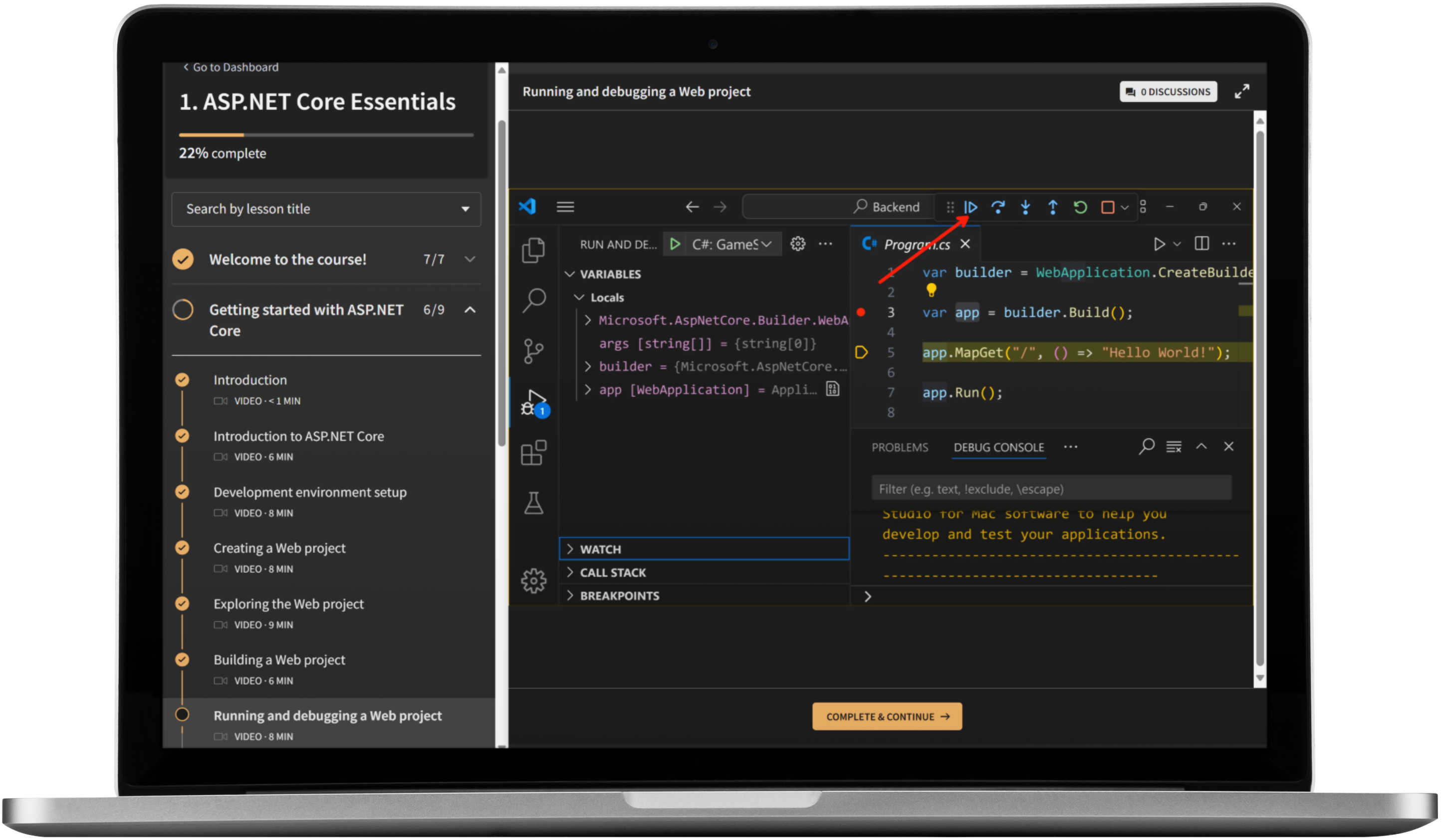Screen dimensions: 1444x840
Task: Click the Step Out debug icon
Action: coord(1053,208)
